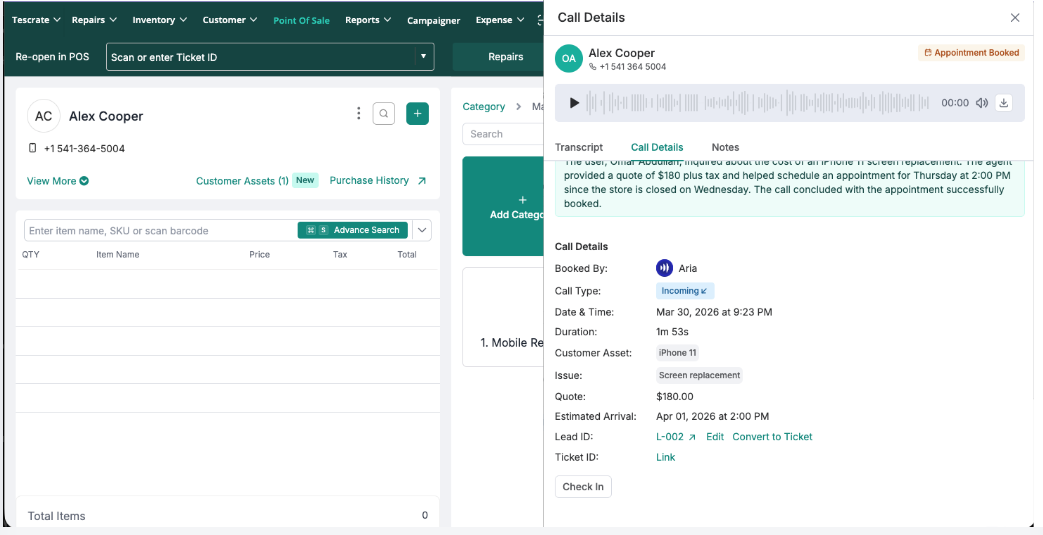Click the item name or SKU input field
1043x535 pixels.
(x=160, y=231)
